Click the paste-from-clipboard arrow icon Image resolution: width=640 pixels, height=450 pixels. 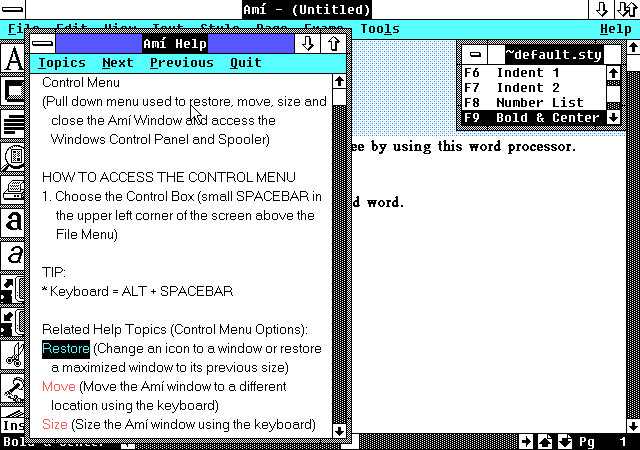(13, 322)
